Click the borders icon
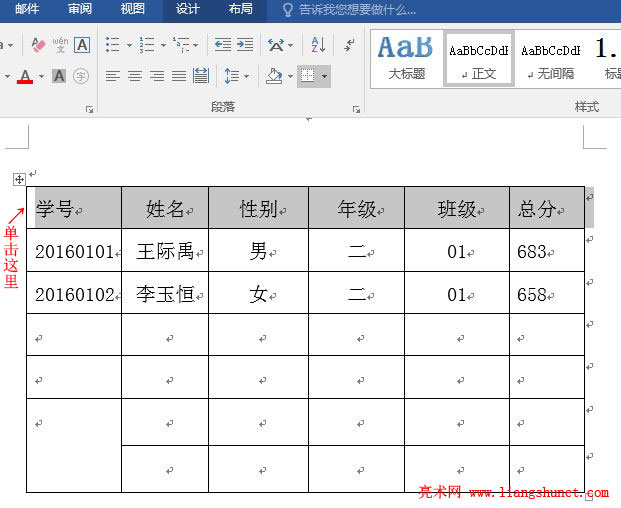Viewport: 621px width, 508px height. [308, 76]
